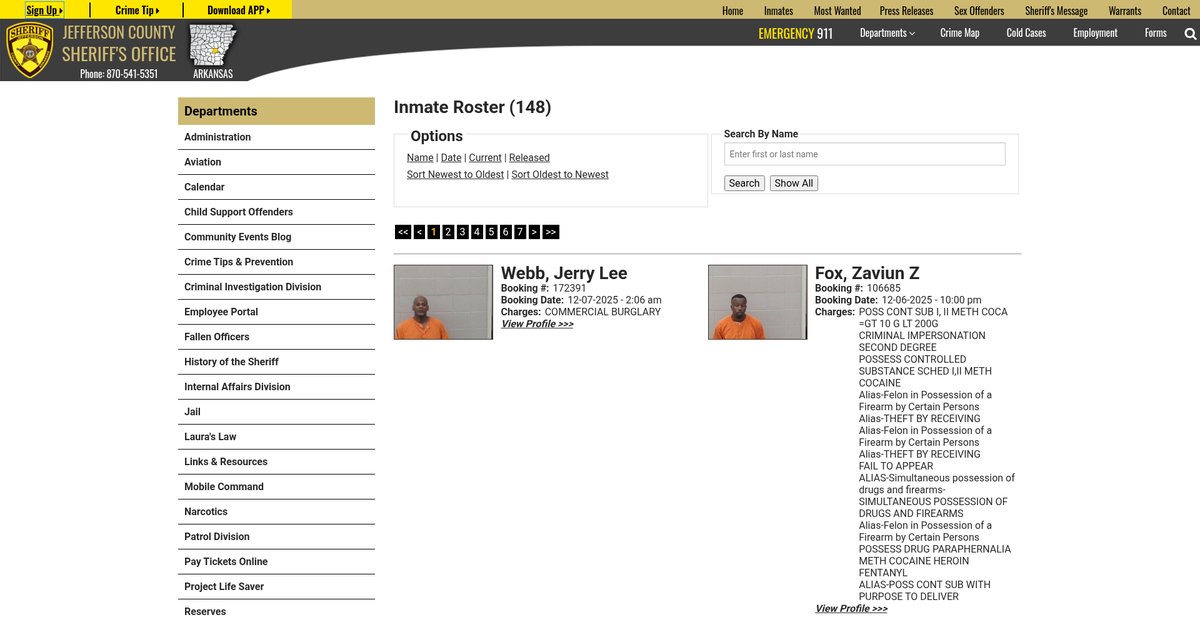This screenshot has width=1200, height=620.
Task: Open the Crime Map page
Action: coord(960,33)
